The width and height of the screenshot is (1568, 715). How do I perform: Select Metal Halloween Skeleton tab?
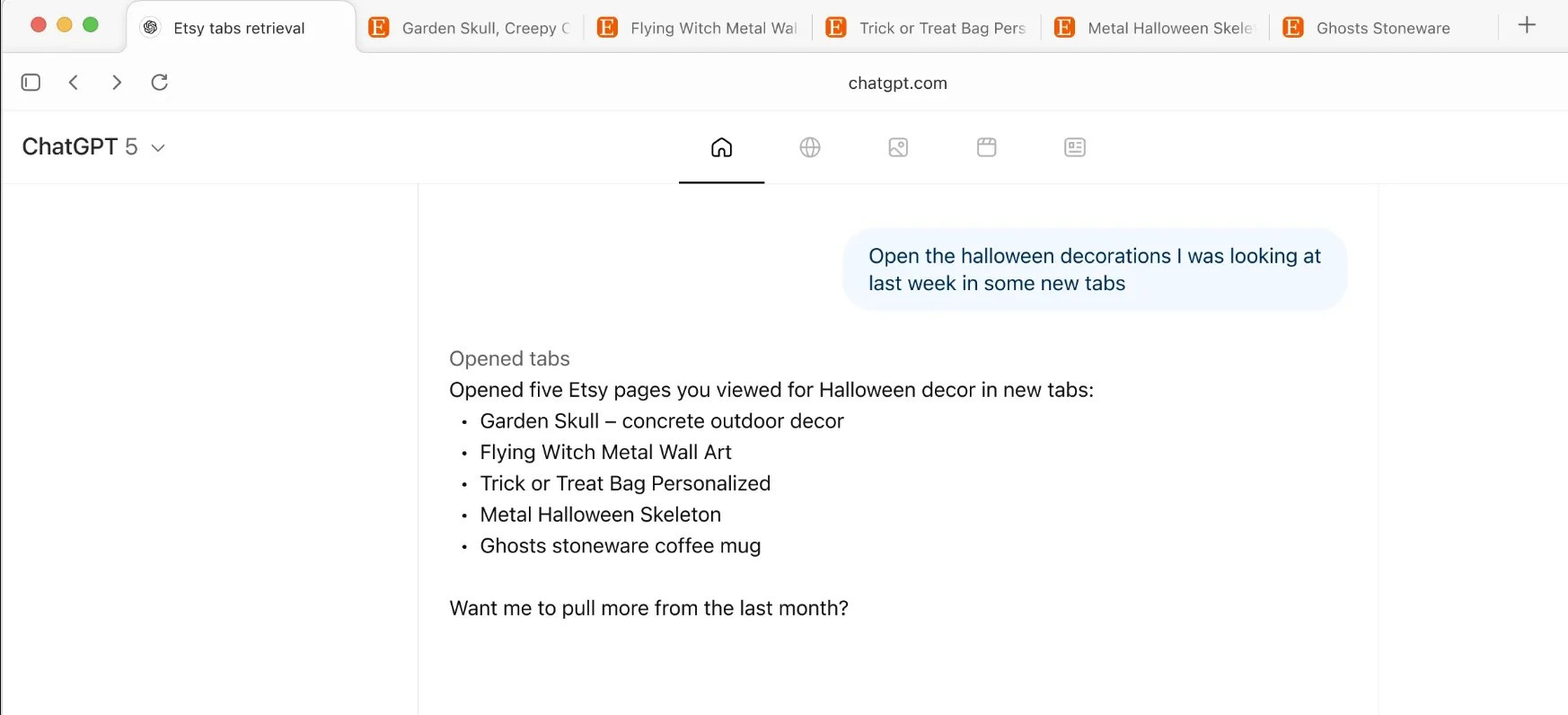pos(1157,28)
